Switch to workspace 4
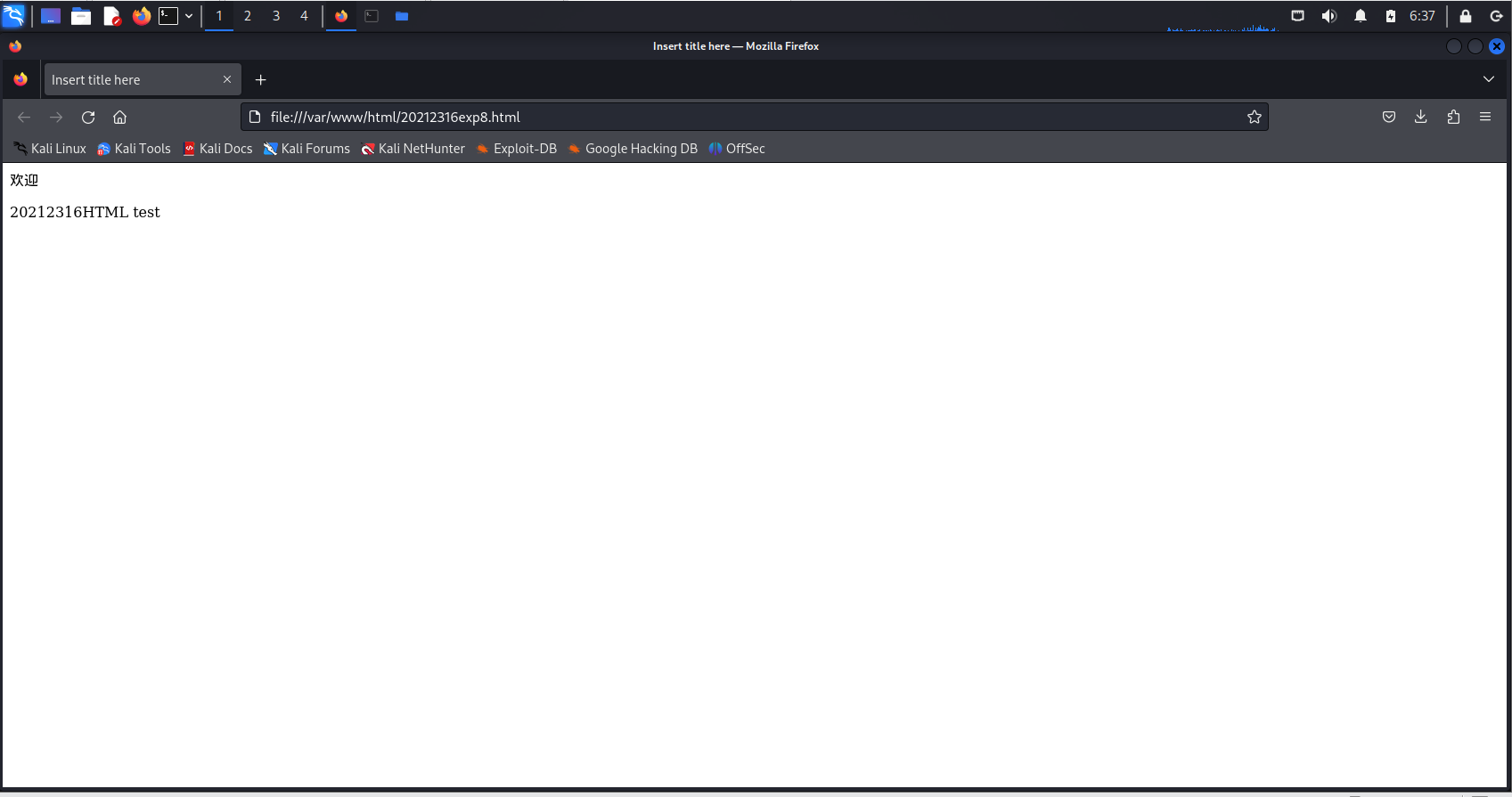1512x797 pixels. [x=304, y=16]
